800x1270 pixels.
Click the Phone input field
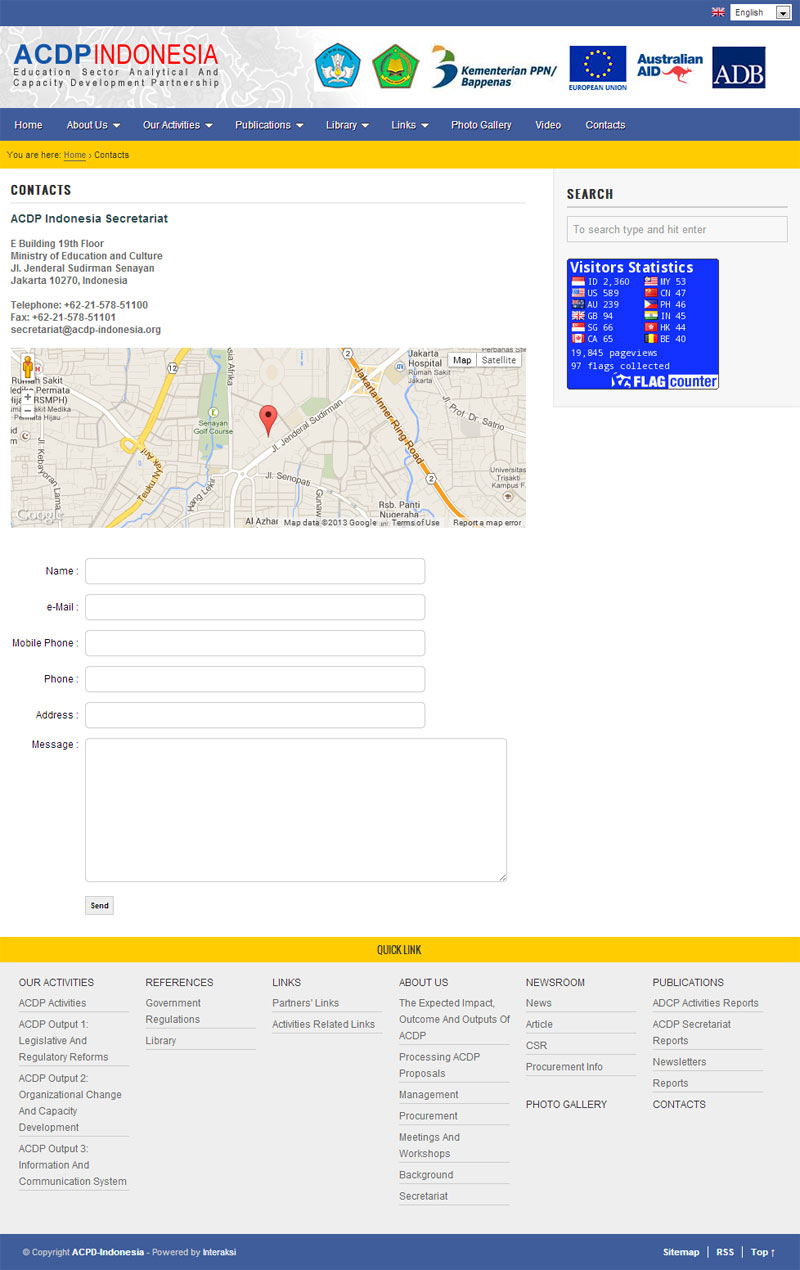click(x=255, y=679)
